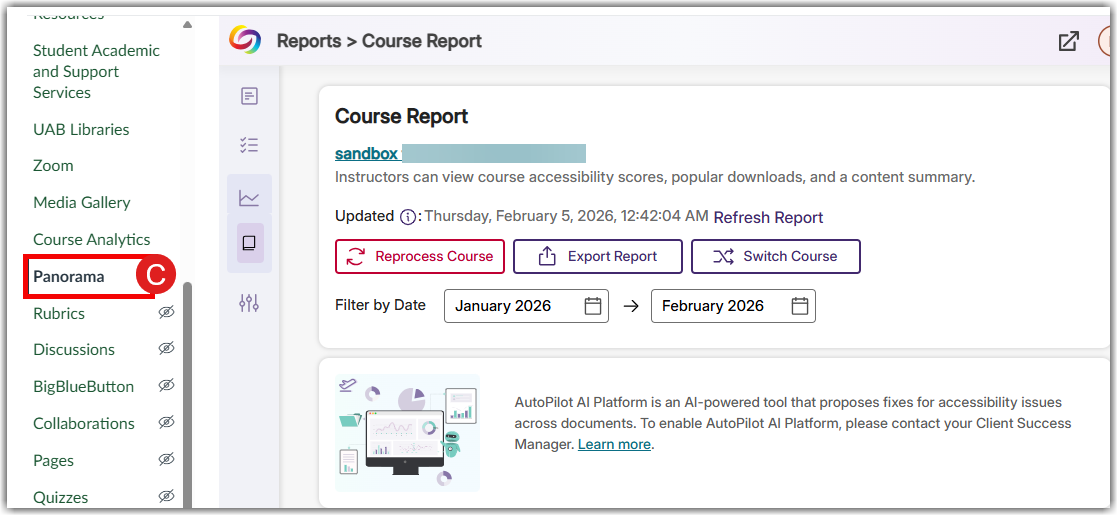The image size is (1118, 516).
Task: Open Panorama in course navigation
Action: point(69,277)
